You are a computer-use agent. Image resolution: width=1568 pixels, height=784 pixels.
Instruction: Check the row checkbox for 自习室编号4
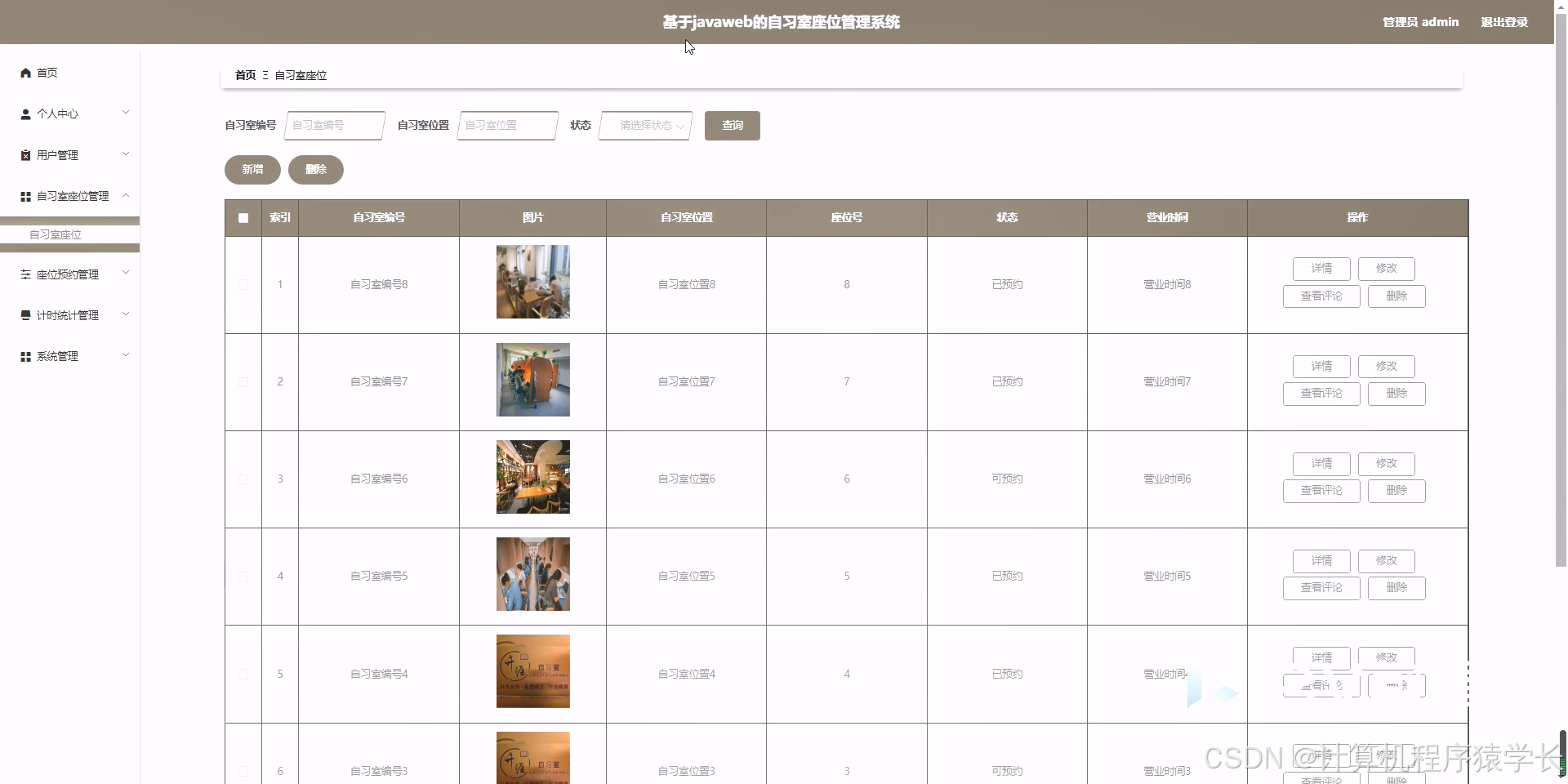pyautogui.click(x=243, y=675)
